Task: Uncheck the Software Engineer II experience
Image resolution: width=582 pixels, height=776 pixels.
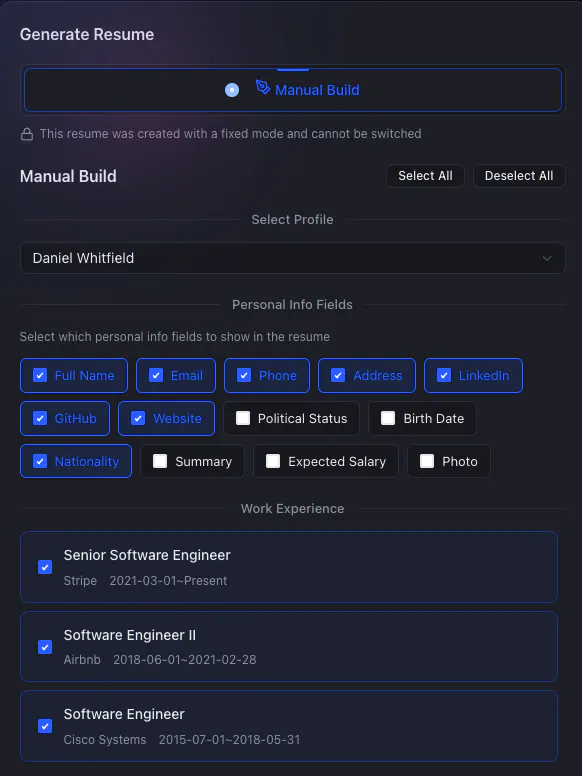Action: (45, 647)
